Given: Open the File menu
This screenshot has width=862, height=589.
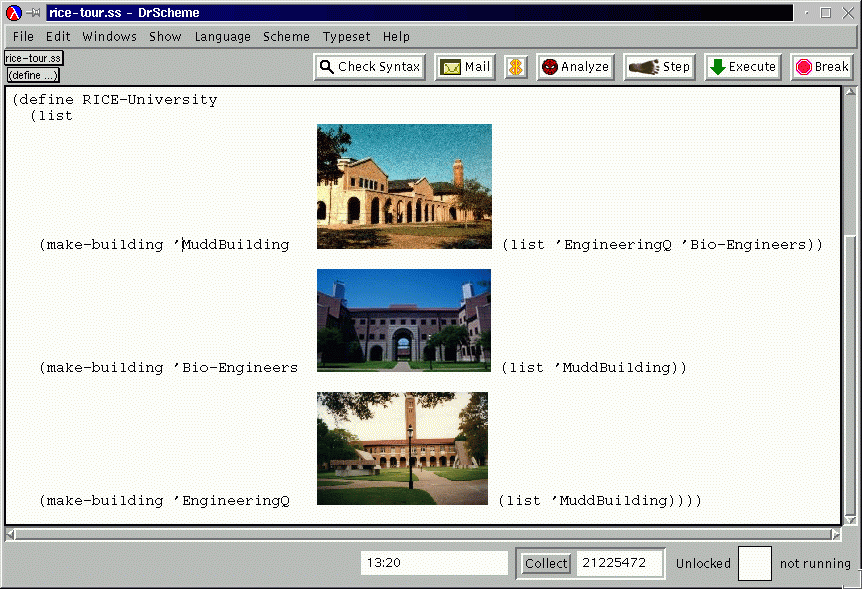Looking at the screenshot, I should tap(23, 37).
